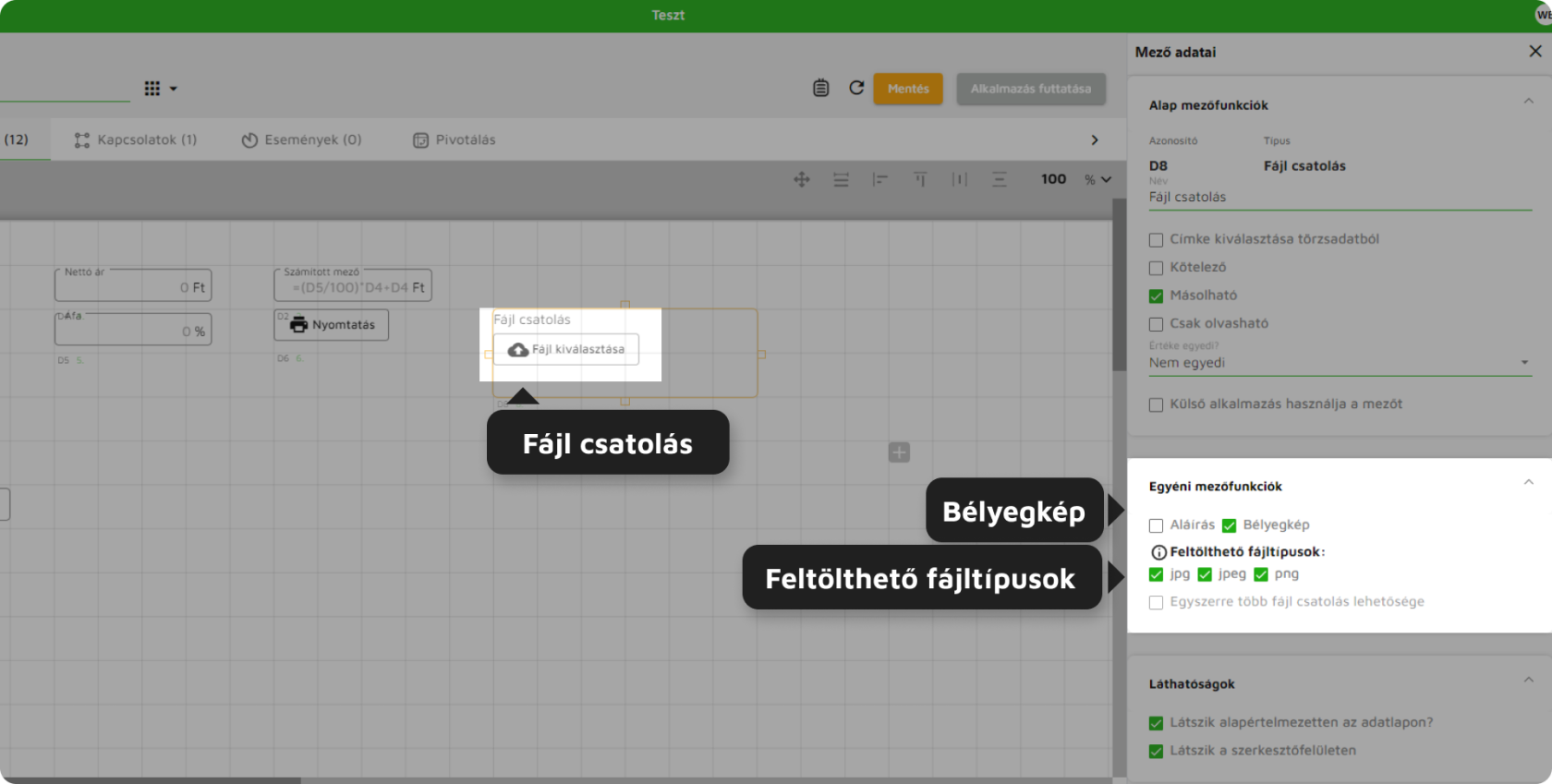The width and height of the screenshot is (1552, 784).
Task: Toggle Egyszerre több fájl csatolás lehetősége
Action: (x=1156, y=602)
